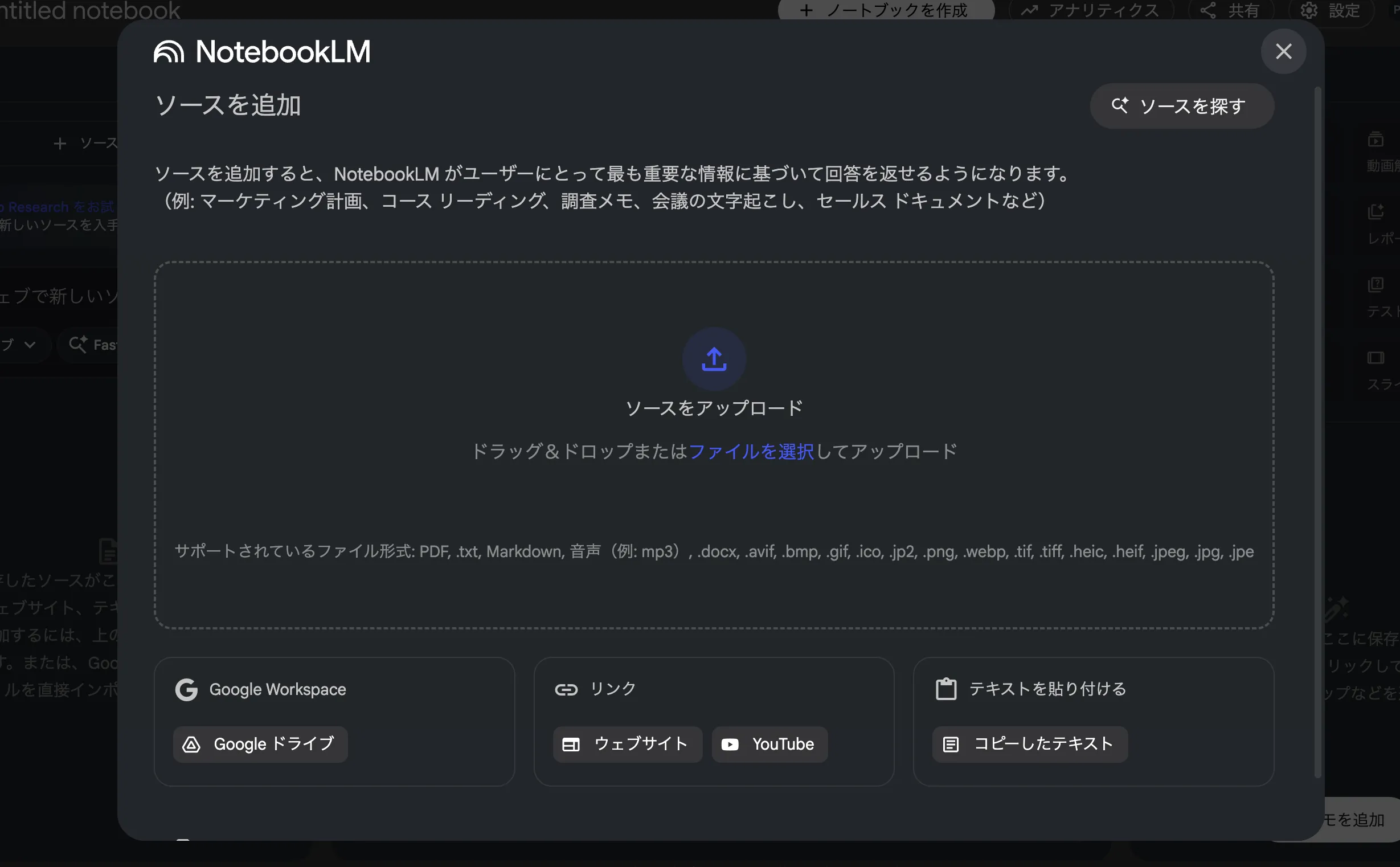Click the upload source arrow icon

pos(713,359)
